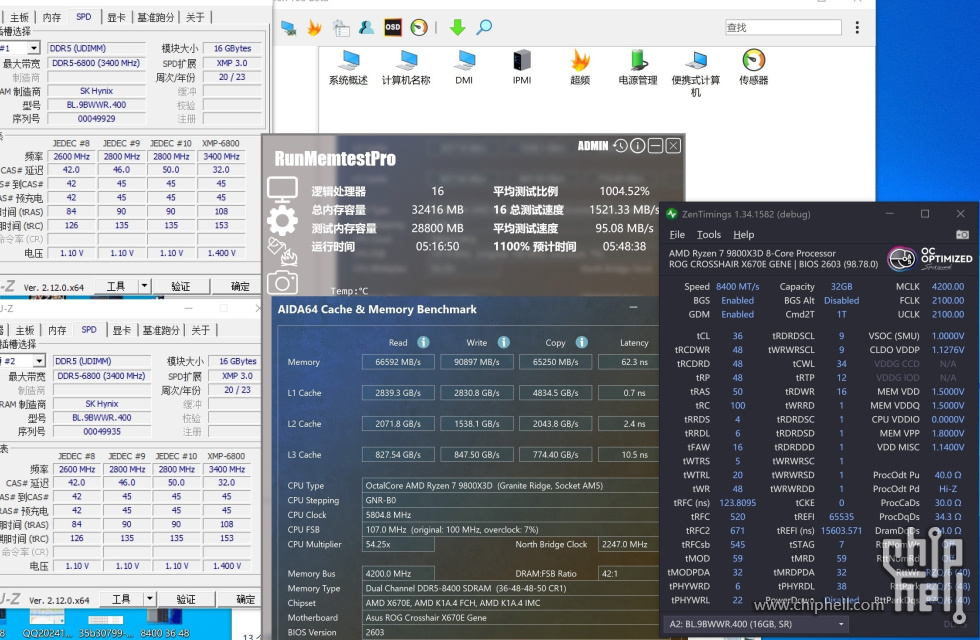The height and width of the screenshot is (640, 980).
Task: Open the report icon in the AIDA64 toolbar
Action: click(x=341, y=28)
